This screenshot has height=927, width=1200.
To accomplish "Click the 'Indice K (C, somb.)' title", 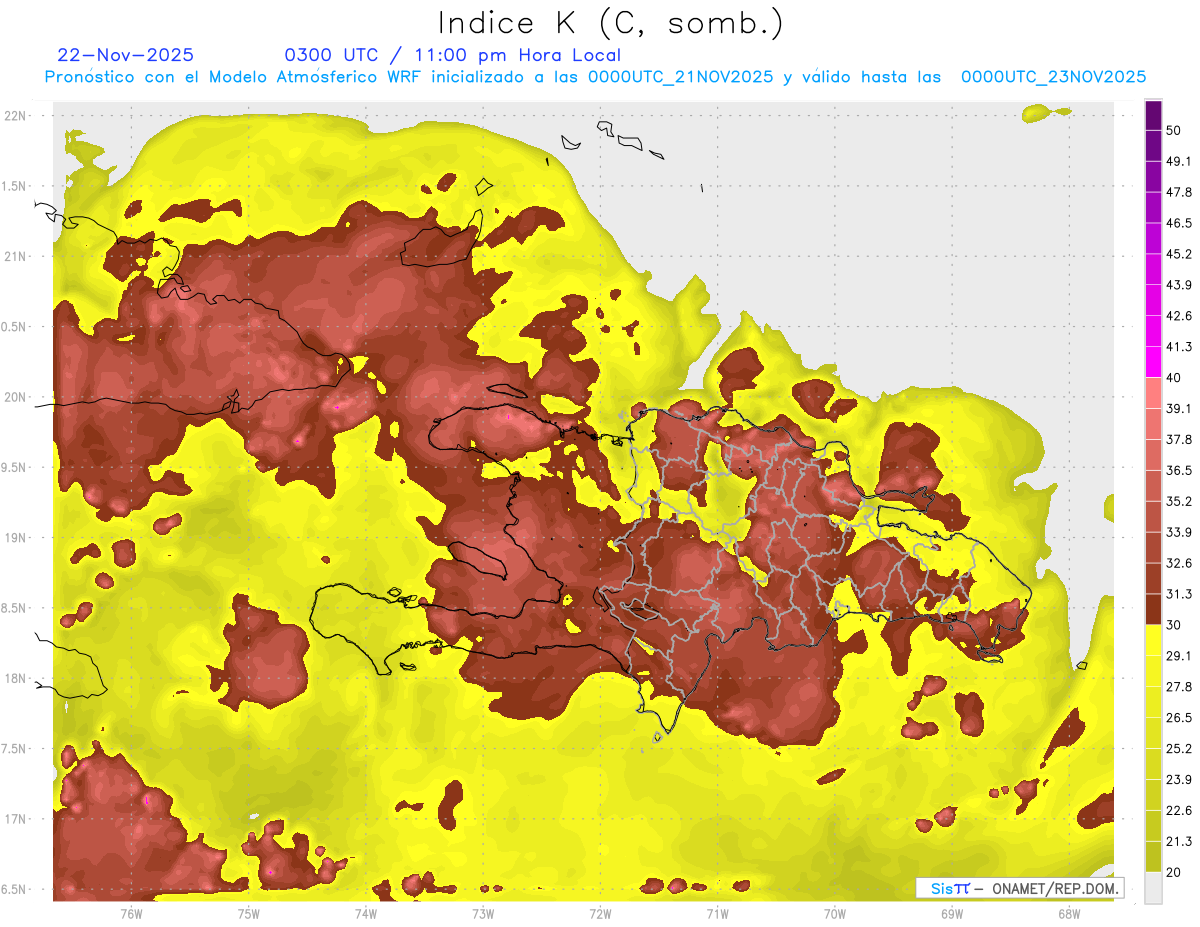I will (x=611, y=23).
